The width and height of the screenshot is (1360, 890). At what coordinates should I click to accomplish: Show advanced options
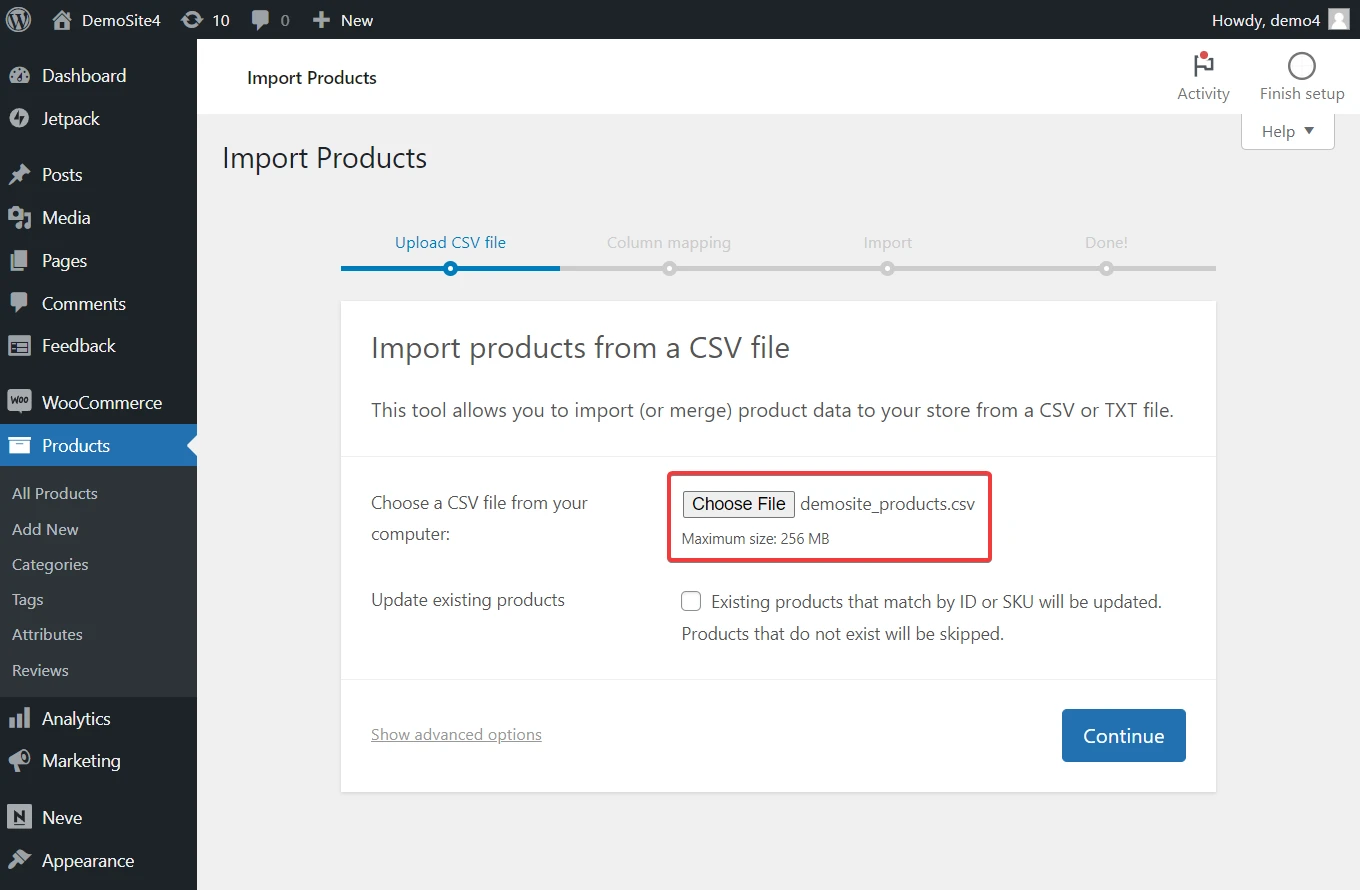tap(456, 734)
